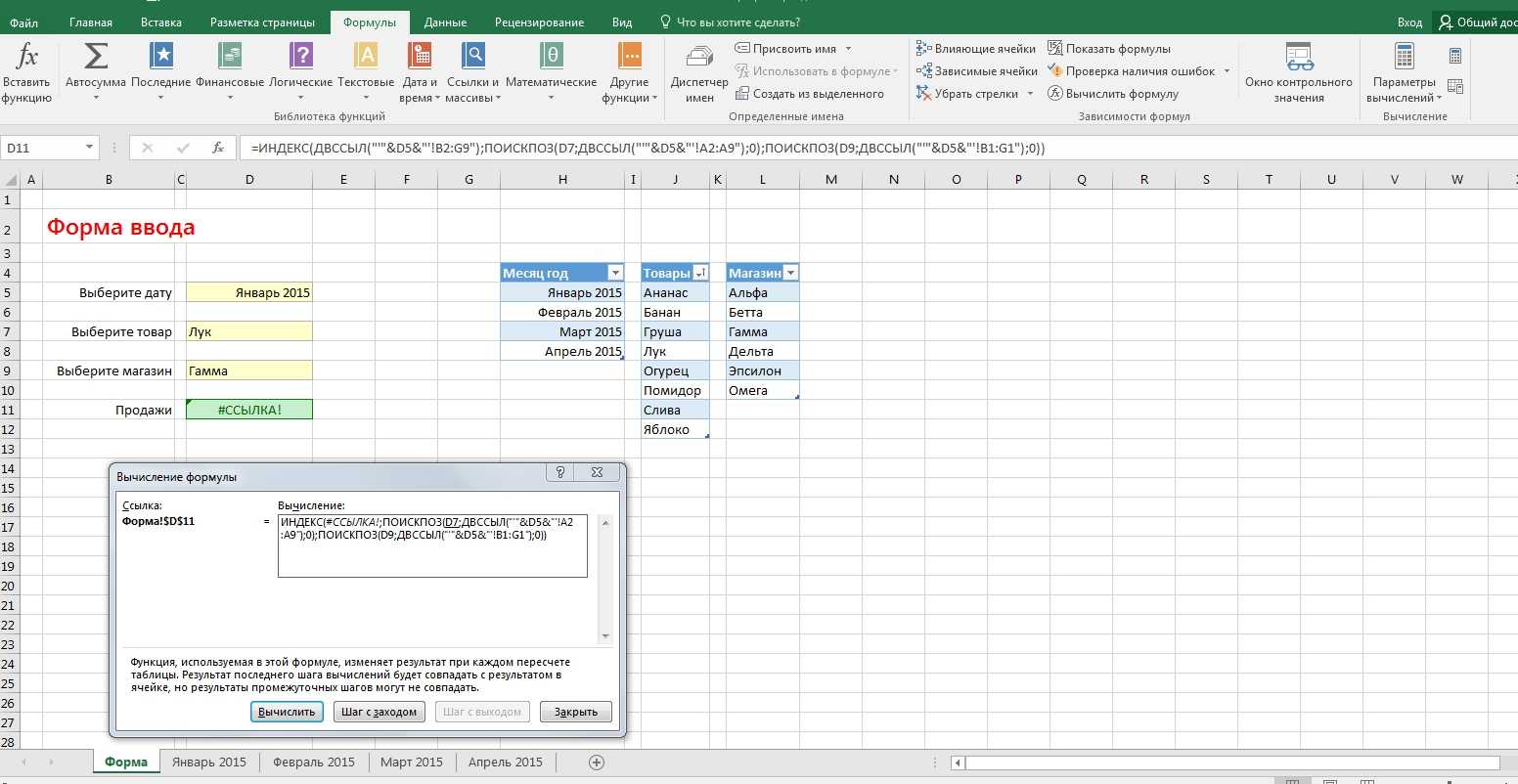Open the Февраль 2015 sheet tab
Image resolution: width=1518 pixels, height=784 pixels.
tap(314, 762)
